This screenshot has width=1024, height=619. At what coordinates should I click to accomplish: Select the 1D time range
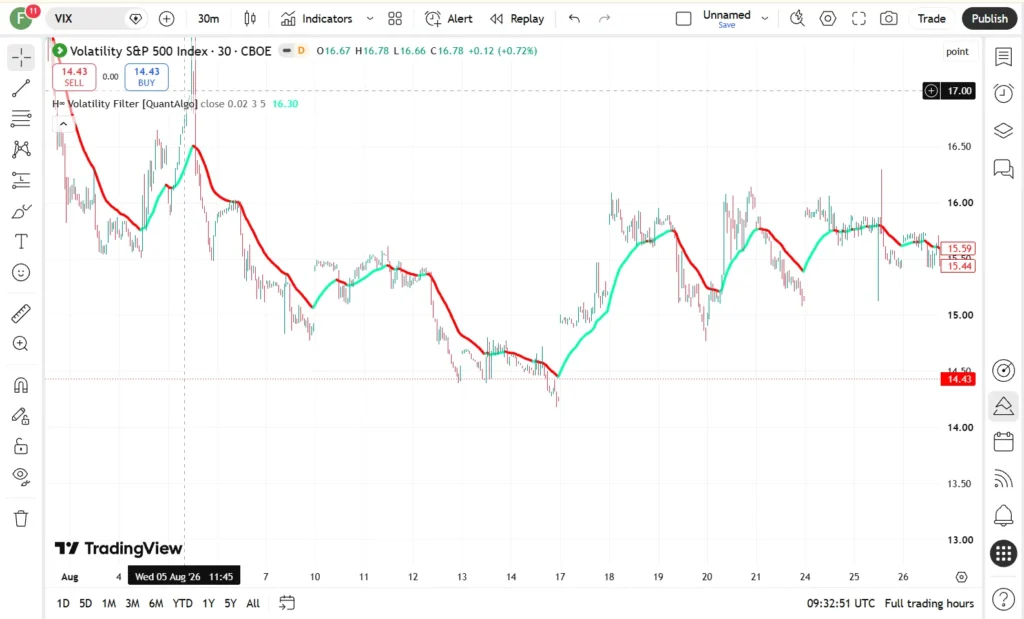pos(63,603)
